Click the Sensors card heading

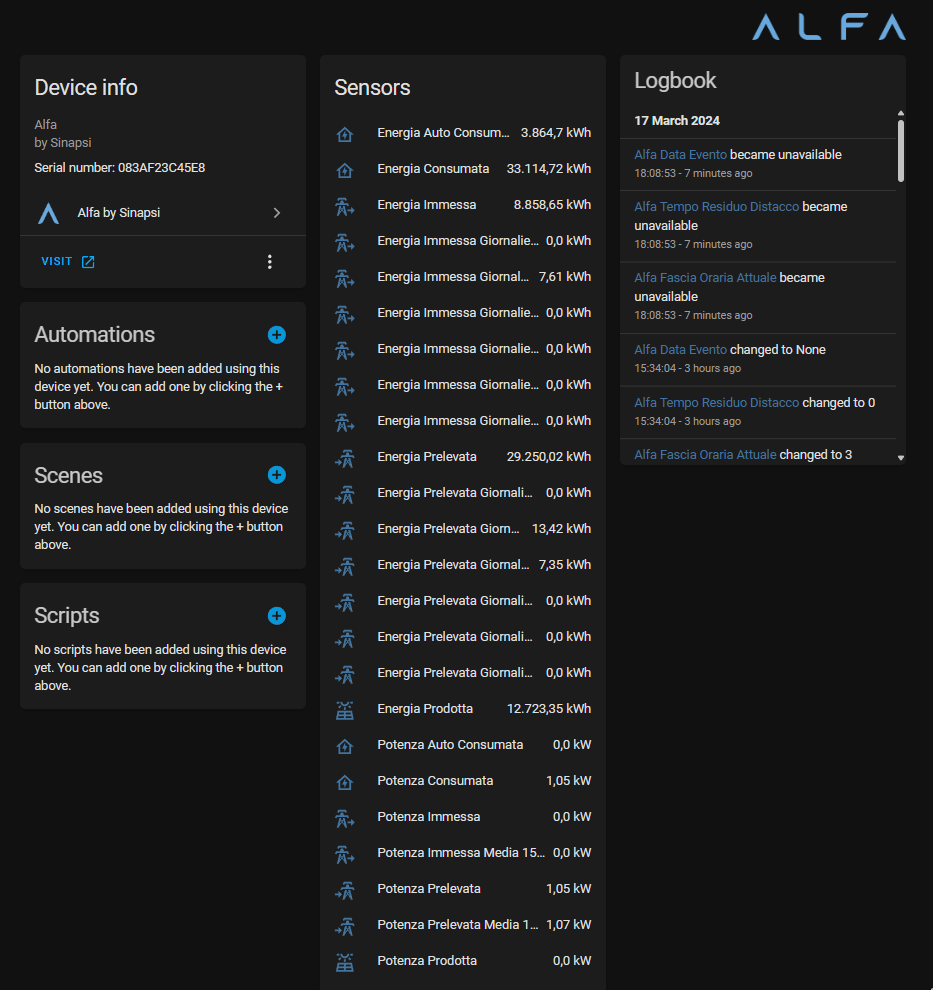(372, 88)
